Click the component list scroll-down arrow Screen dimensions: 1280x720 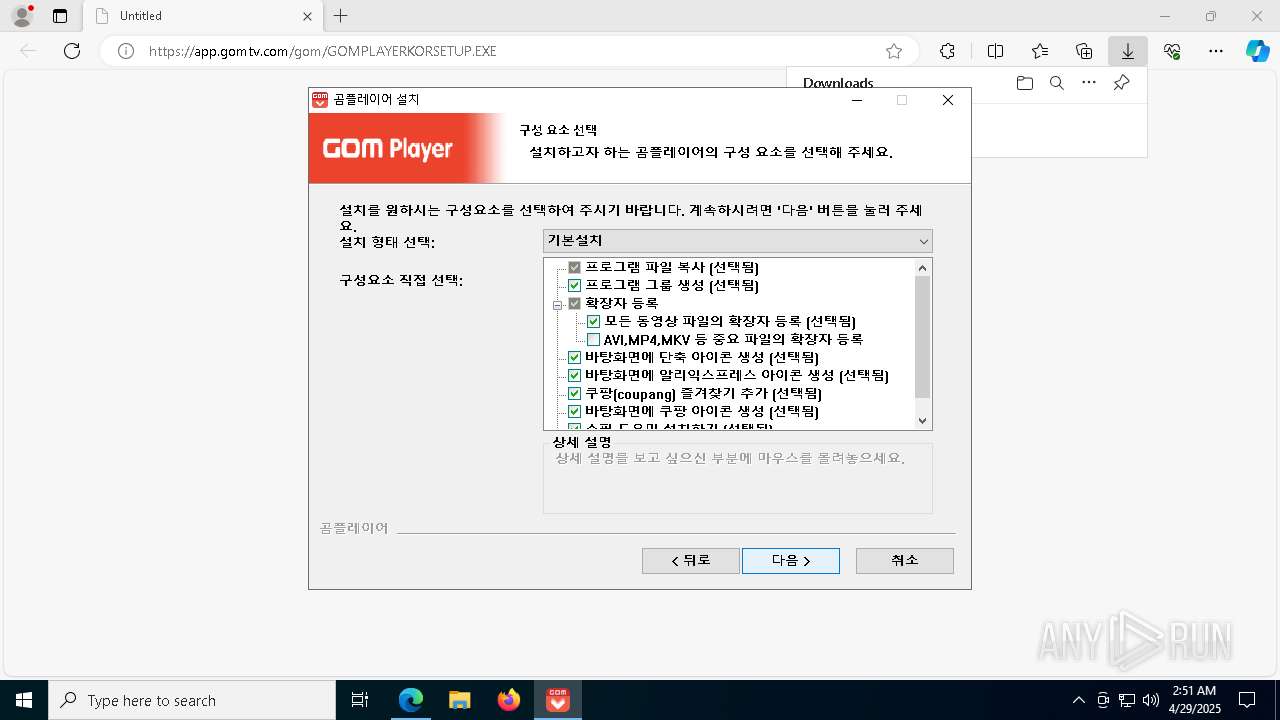click(x=923, y=421)
